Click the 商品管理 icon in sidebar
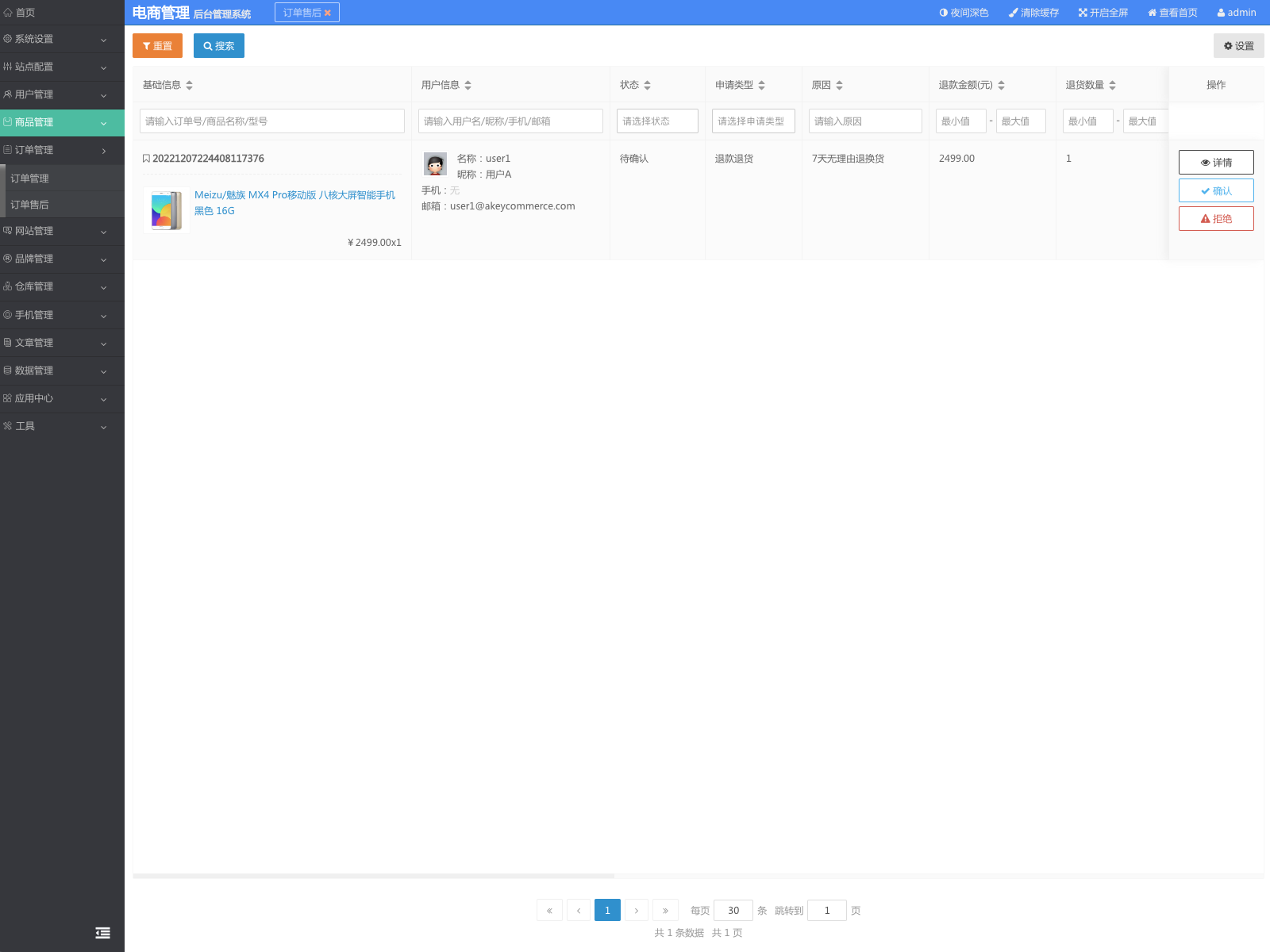 click(x=7, y=121)
